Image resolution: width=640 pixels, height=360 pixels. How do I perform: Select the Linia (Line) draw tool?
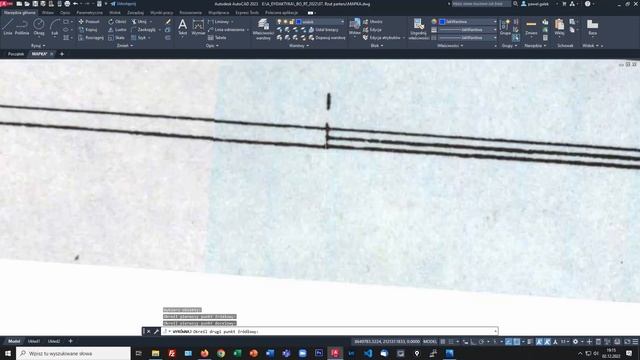point(8,27)
